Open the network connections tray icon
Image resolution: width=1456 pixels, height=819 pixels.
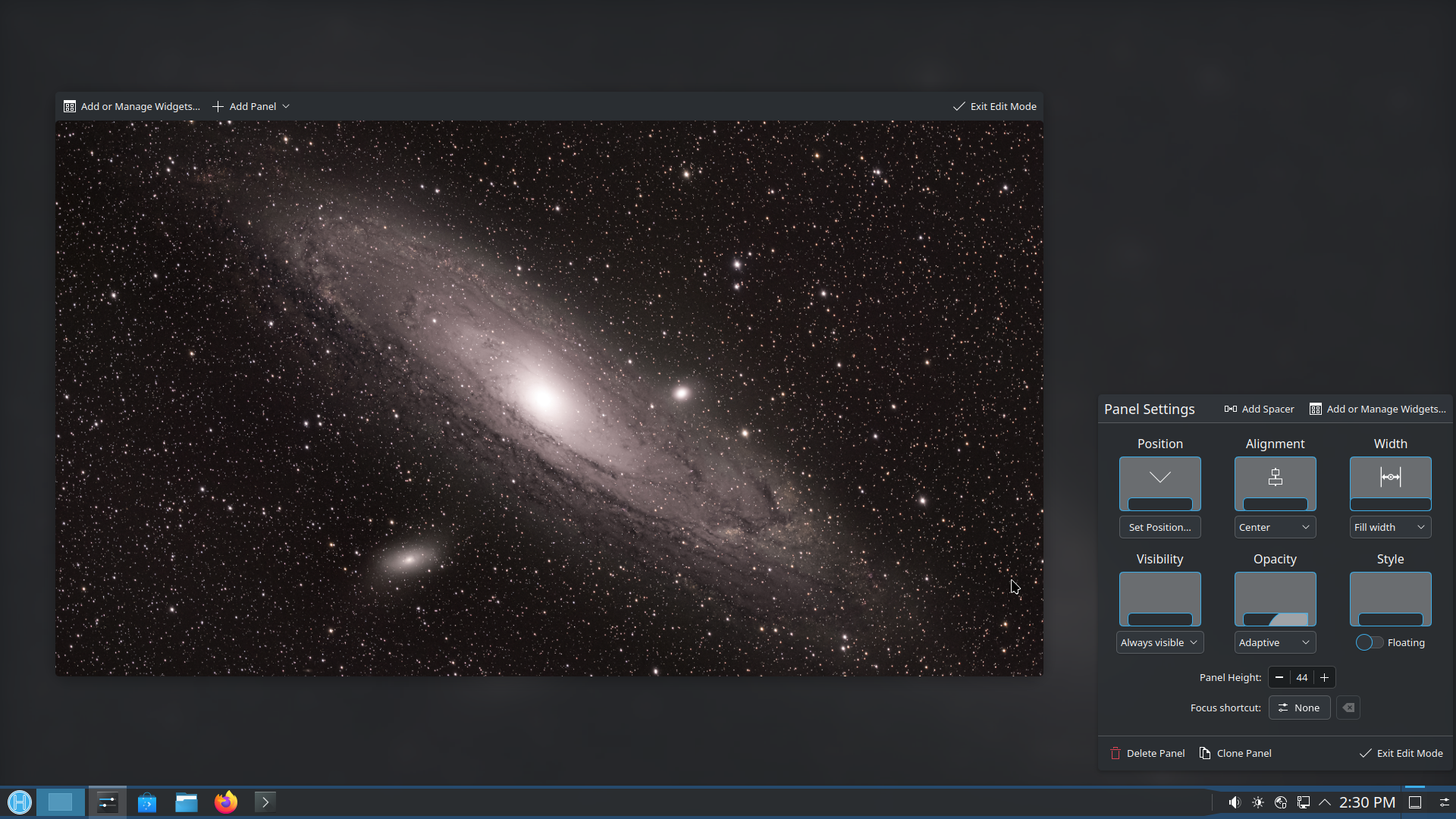(1304, 802)
